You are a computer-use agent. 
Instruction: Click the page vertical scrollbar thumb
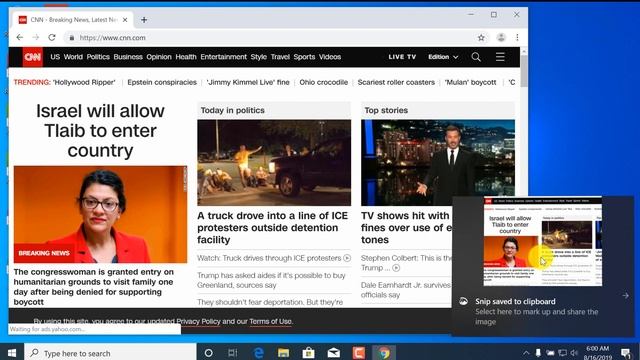click(524, 70)
